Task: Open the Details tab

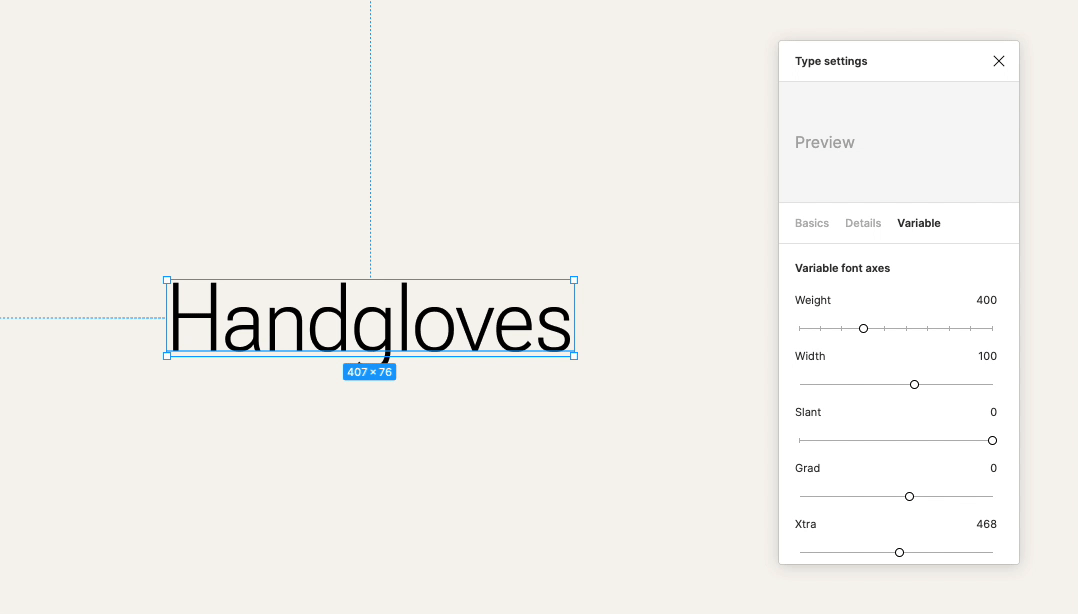Action: 863,223
